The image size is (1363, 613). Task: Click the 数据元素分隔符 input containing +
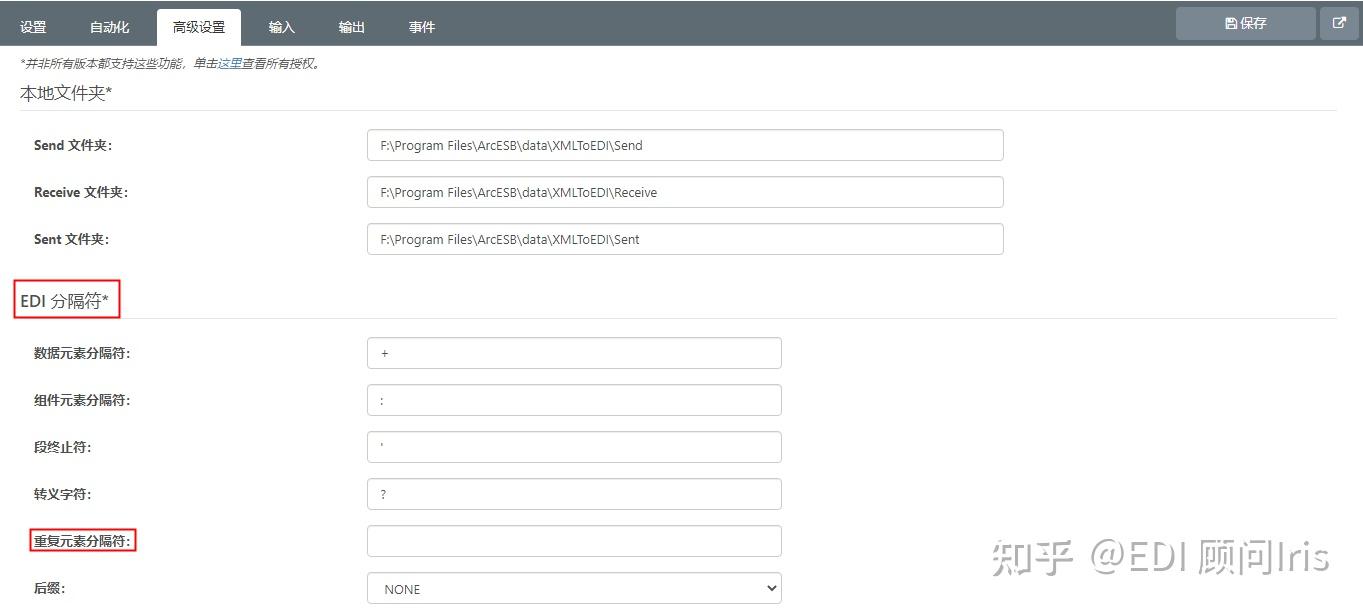573,353
